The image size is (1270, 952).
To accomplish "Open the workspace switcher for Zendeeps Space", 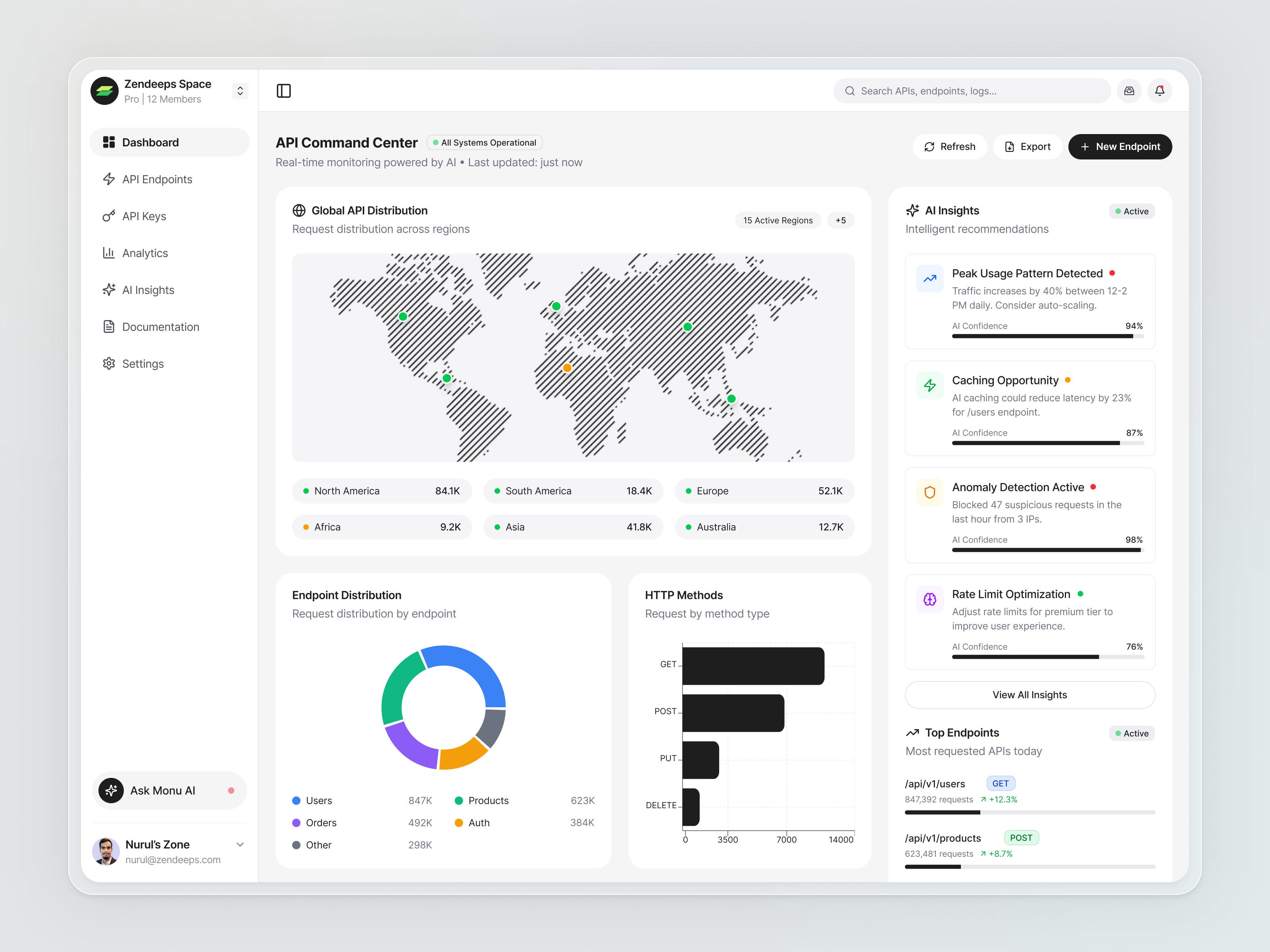I will click(239, 90).
